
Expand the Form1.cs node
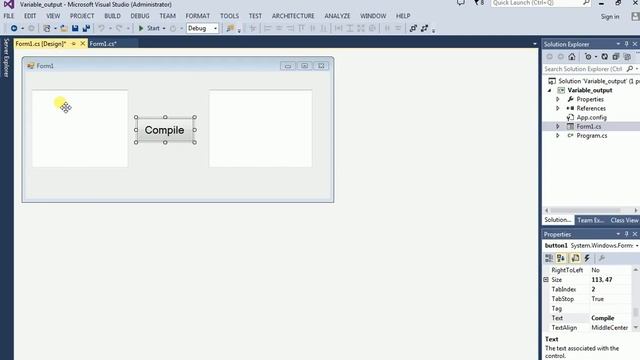coord(558,127)
